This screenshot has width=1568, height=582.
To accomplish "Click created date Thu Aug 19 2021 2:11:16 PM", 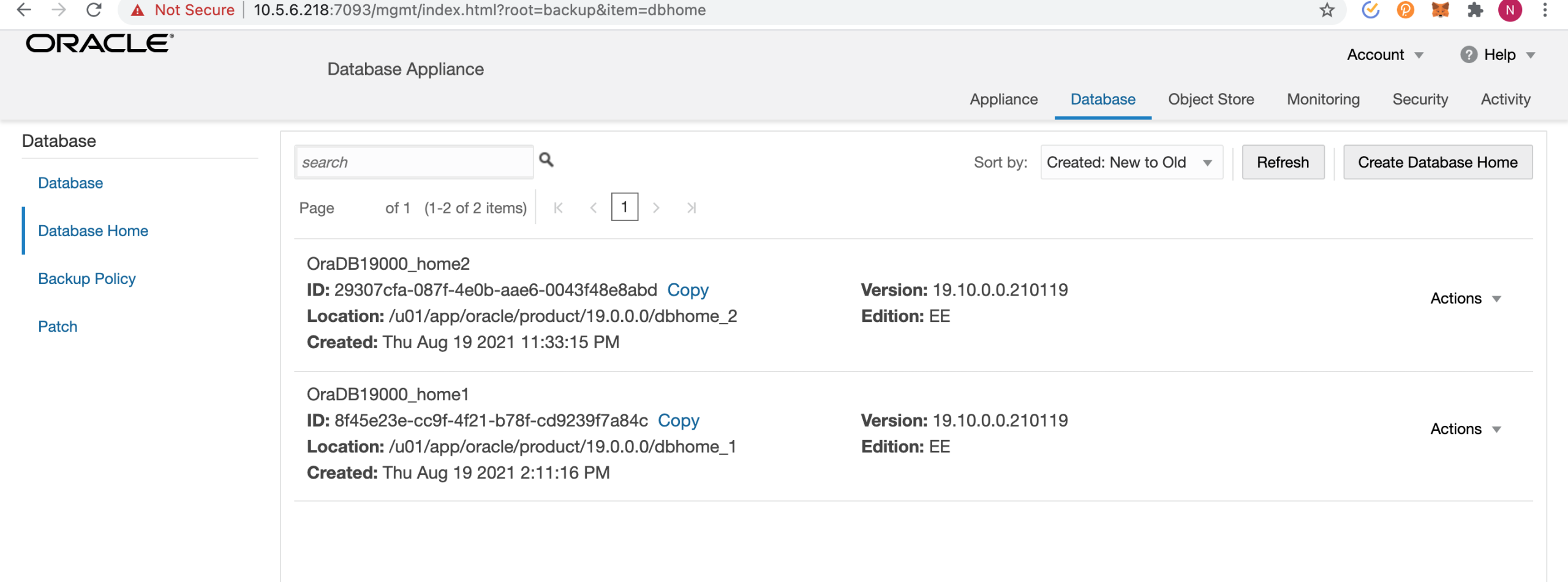I will coord(496,472).
